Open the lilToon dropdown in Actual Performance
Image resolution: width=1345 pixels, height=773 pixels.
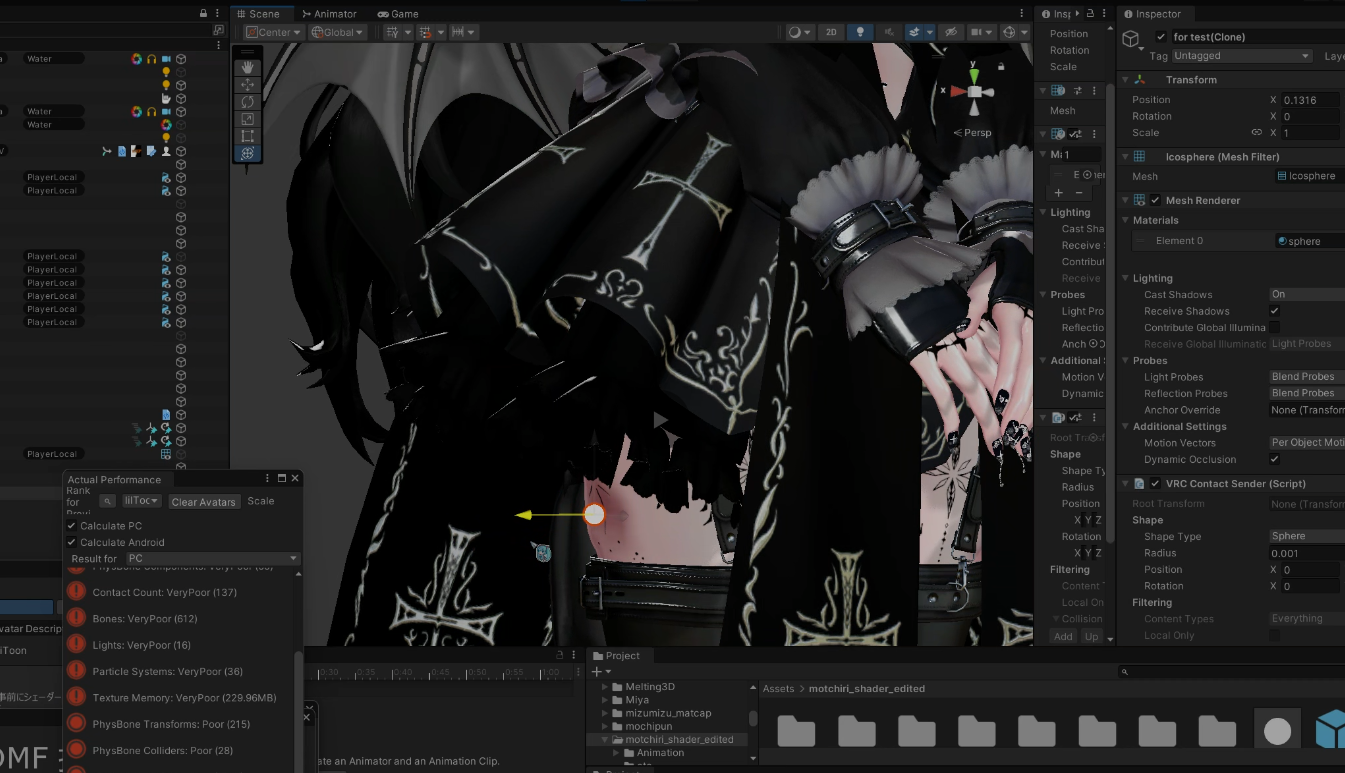142,501
